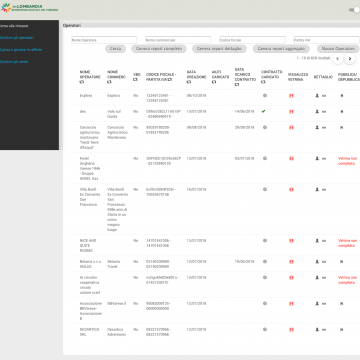Click Genera report dettaglio button
This screenshot has width=360, height=360.
coord(219,49)
